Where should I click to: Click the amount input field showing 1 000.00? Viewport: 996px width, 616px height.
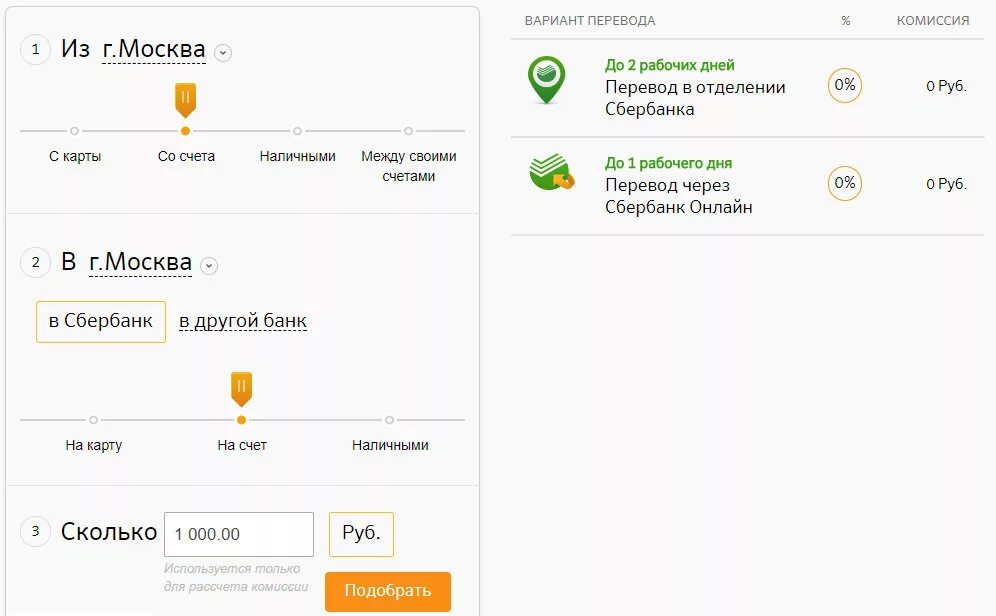239,534
